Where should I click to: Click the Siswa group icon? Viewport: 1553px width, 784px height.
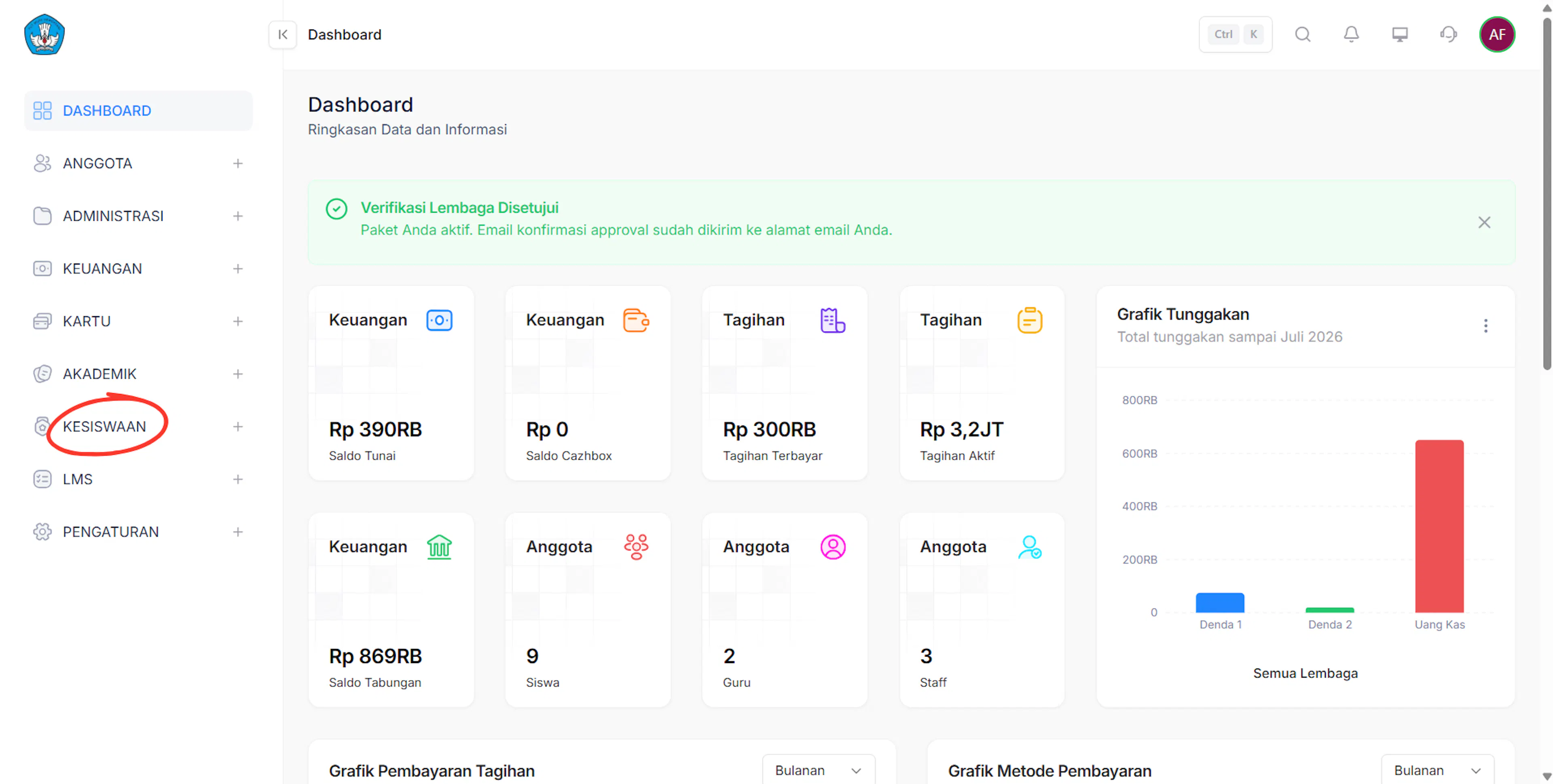pos(636,547)
